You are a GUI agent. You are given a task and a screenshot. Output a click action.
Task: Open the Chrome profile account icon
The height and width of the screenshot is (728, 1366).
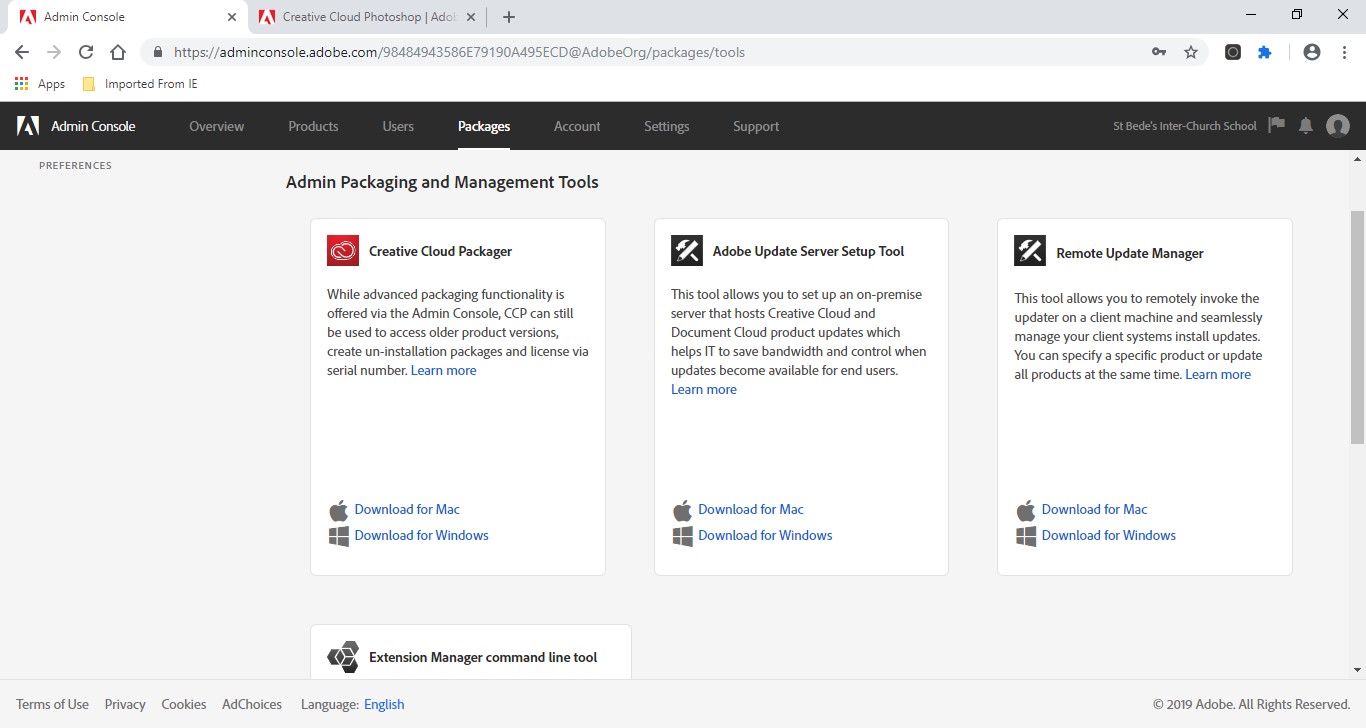1312,52
